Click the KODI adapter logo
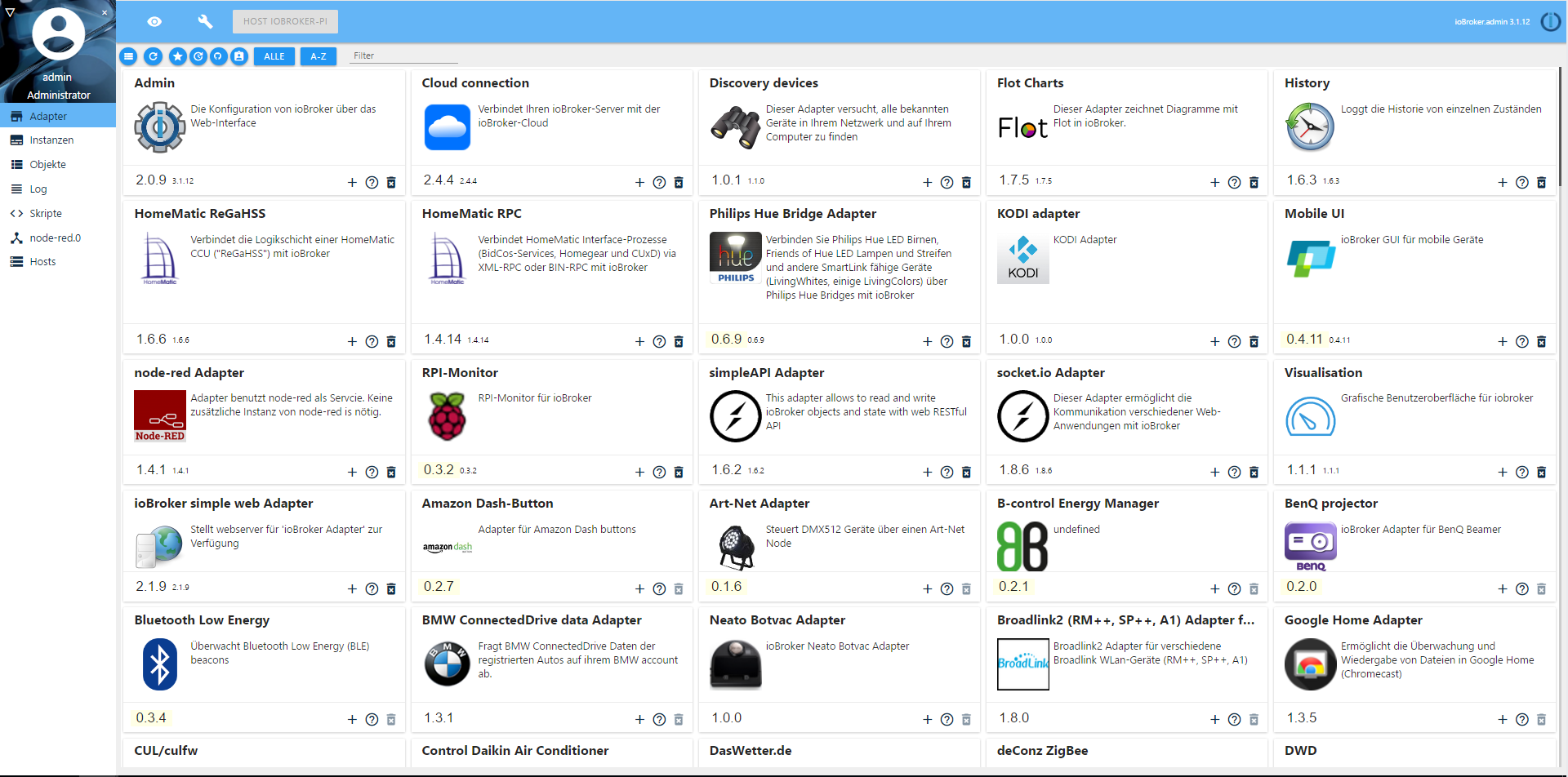The height and width of the screenshot is (777, 1568). [x=1022, y=258]
